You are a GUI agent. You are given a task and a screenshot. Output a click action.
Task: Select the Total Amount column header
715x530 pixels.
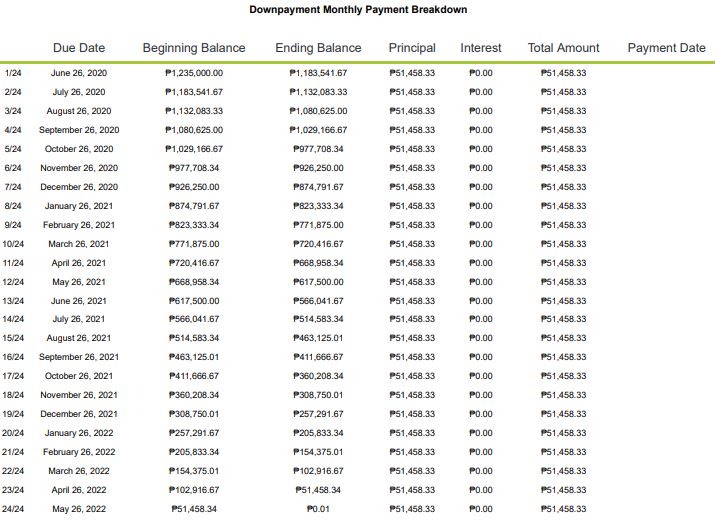click(x=563, y=48)
